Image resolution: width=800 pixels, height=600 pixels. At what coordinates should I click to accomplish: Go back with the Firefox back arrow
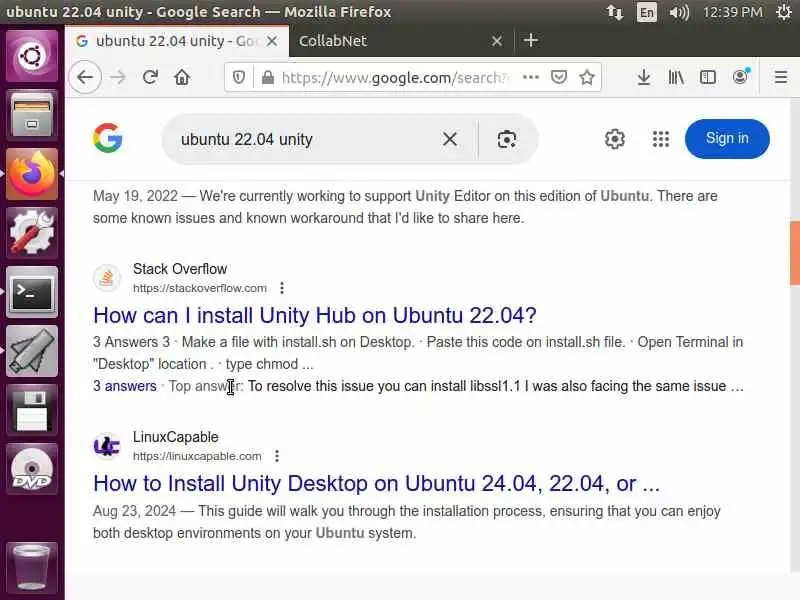click(85, 78)
